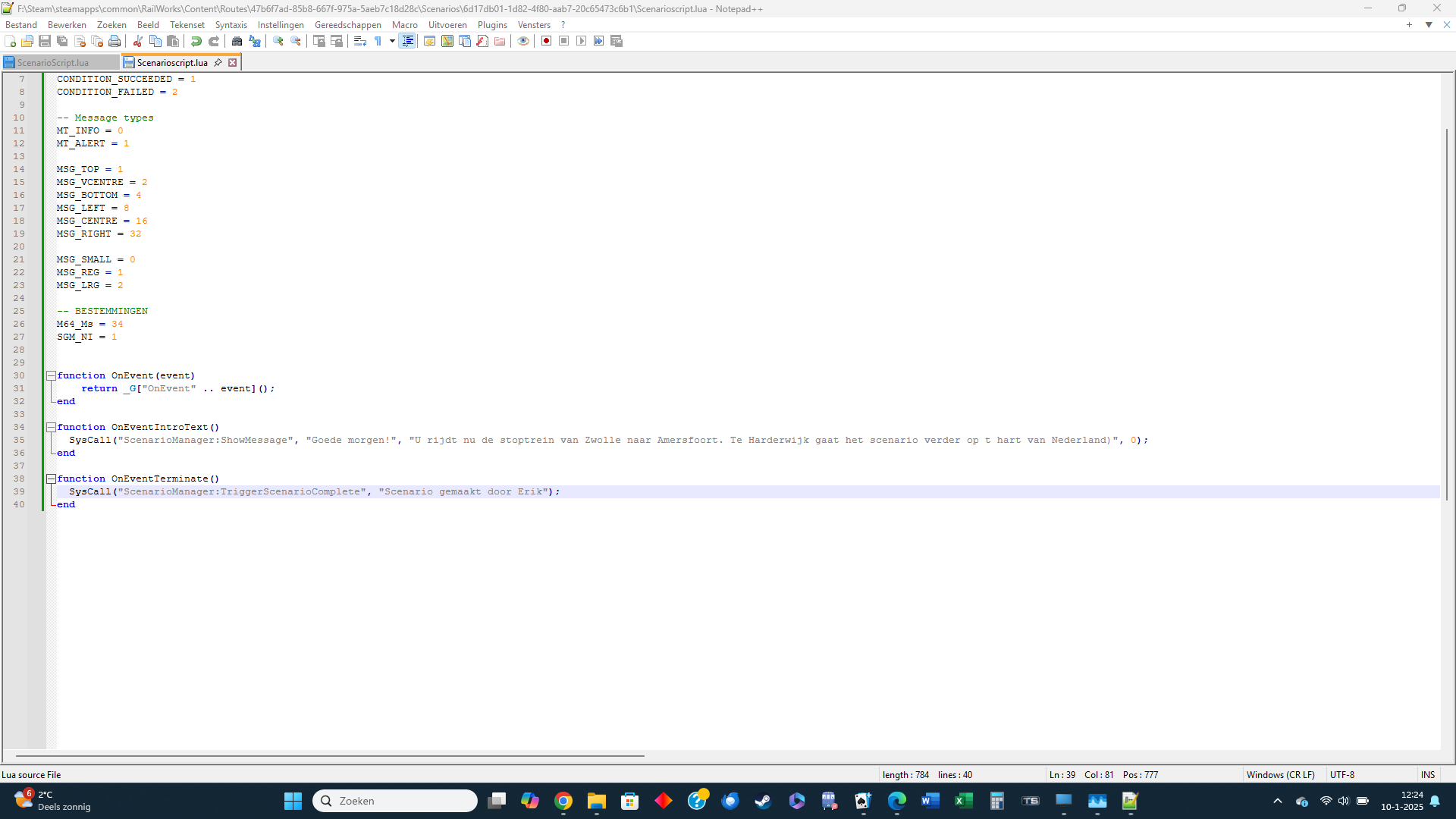Screen dimensions: 1456x819
Task: Run macro multiple times
Action: pyautogui.click(x=598, y=41)
